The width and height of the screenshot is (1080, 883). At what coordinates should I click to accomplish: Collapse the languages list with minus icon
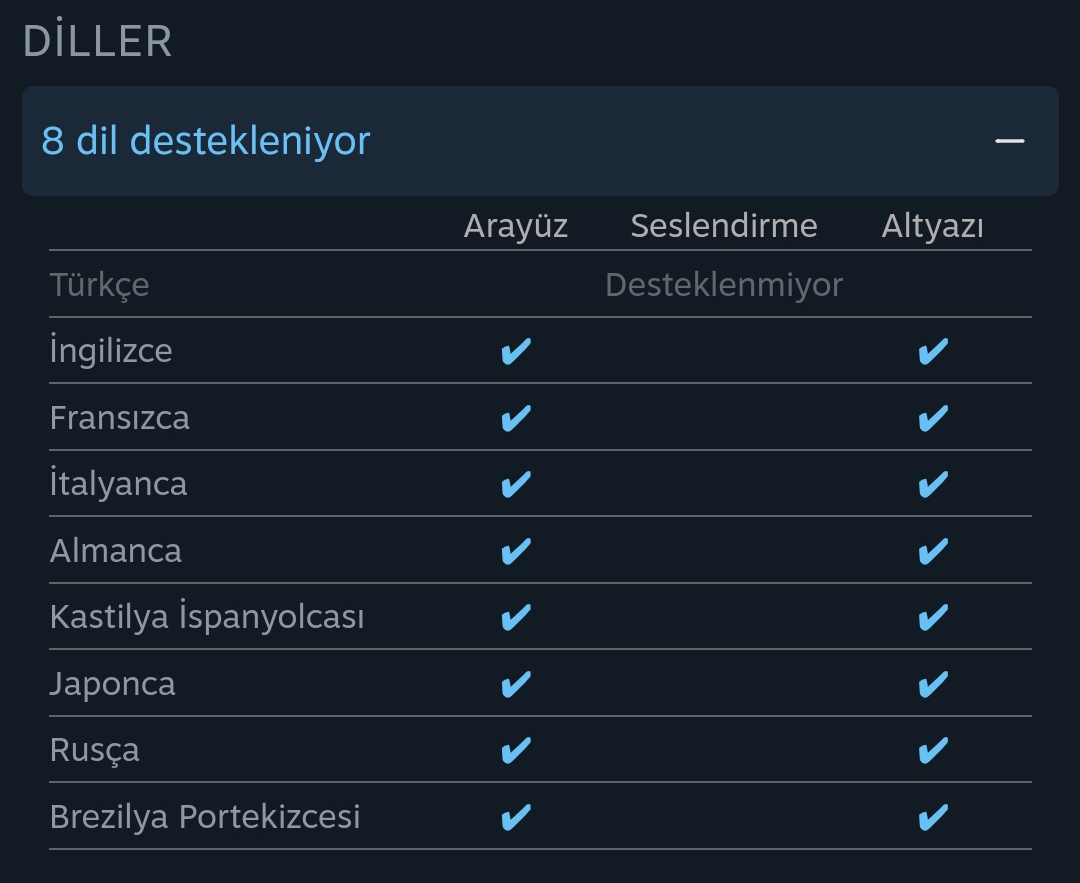tap(1010, 141)
